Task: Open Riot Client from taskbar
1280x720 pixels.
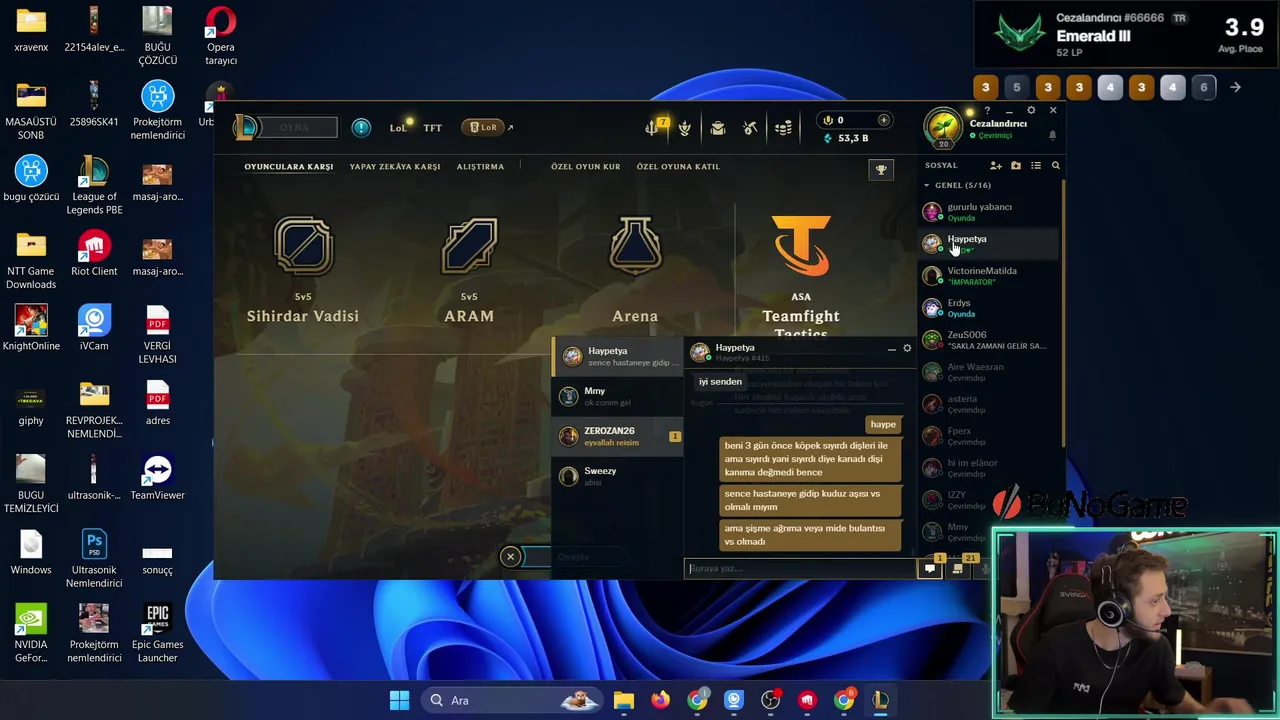Action: tap(807, 700)
